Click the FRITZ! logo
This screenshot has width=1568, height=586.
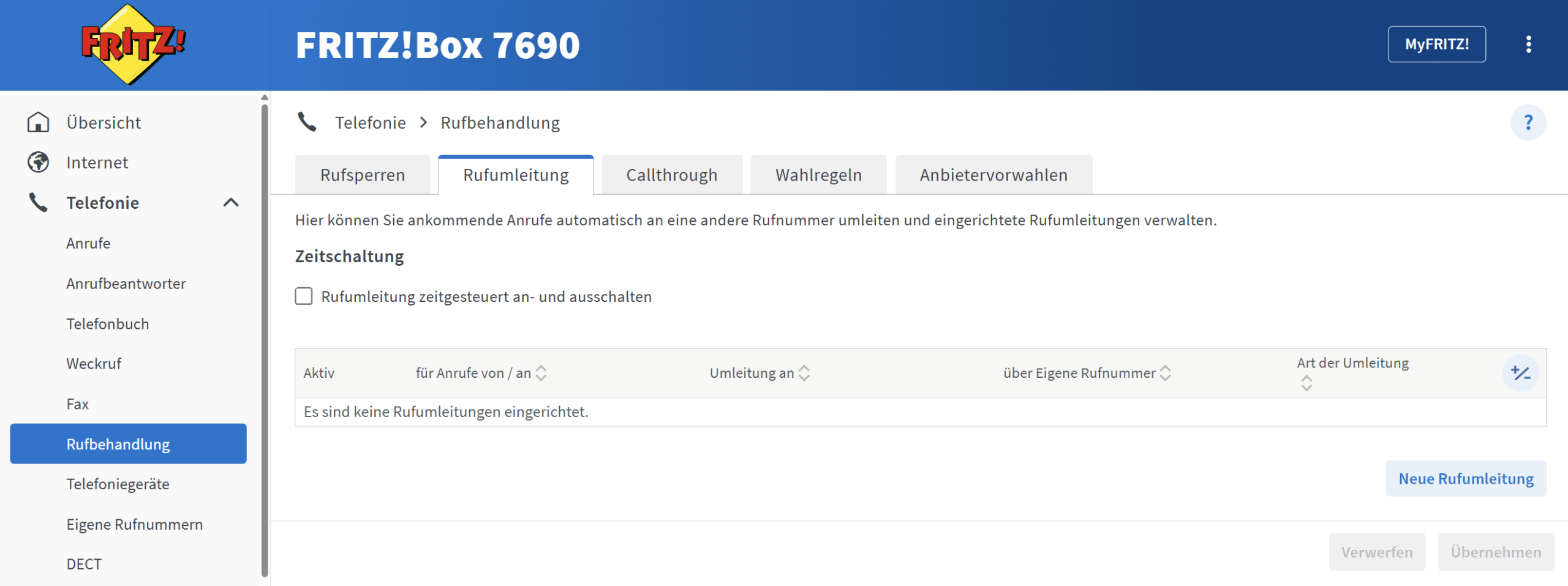tap(133, 45)
